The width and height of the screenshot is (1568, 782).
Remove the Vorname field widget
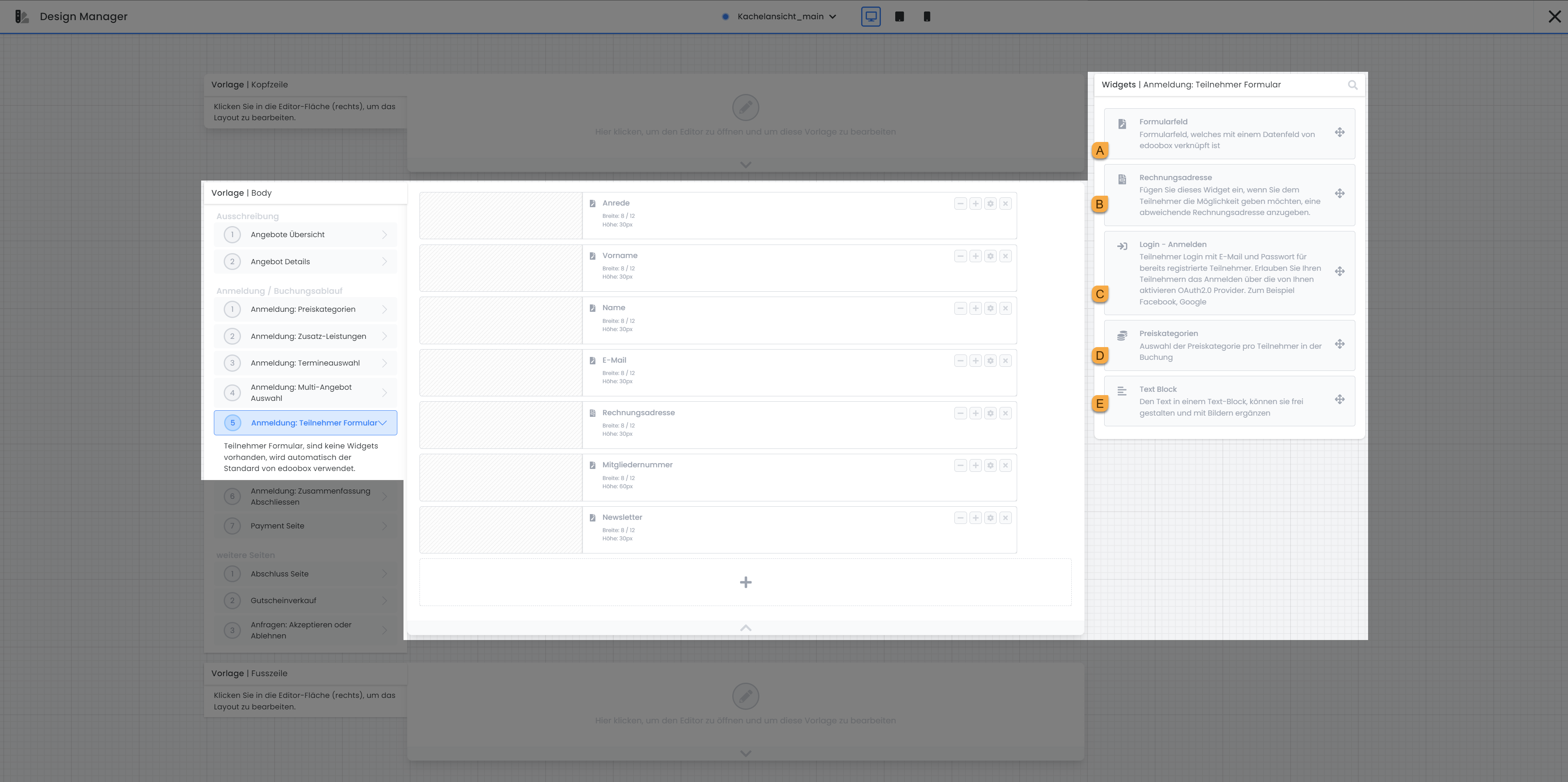click(x=1006, y=256)
